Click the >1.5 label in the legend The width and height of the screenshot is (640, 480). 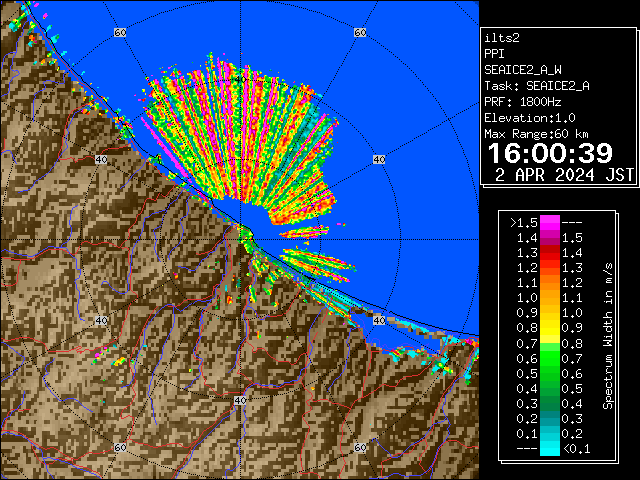[523, 223]
